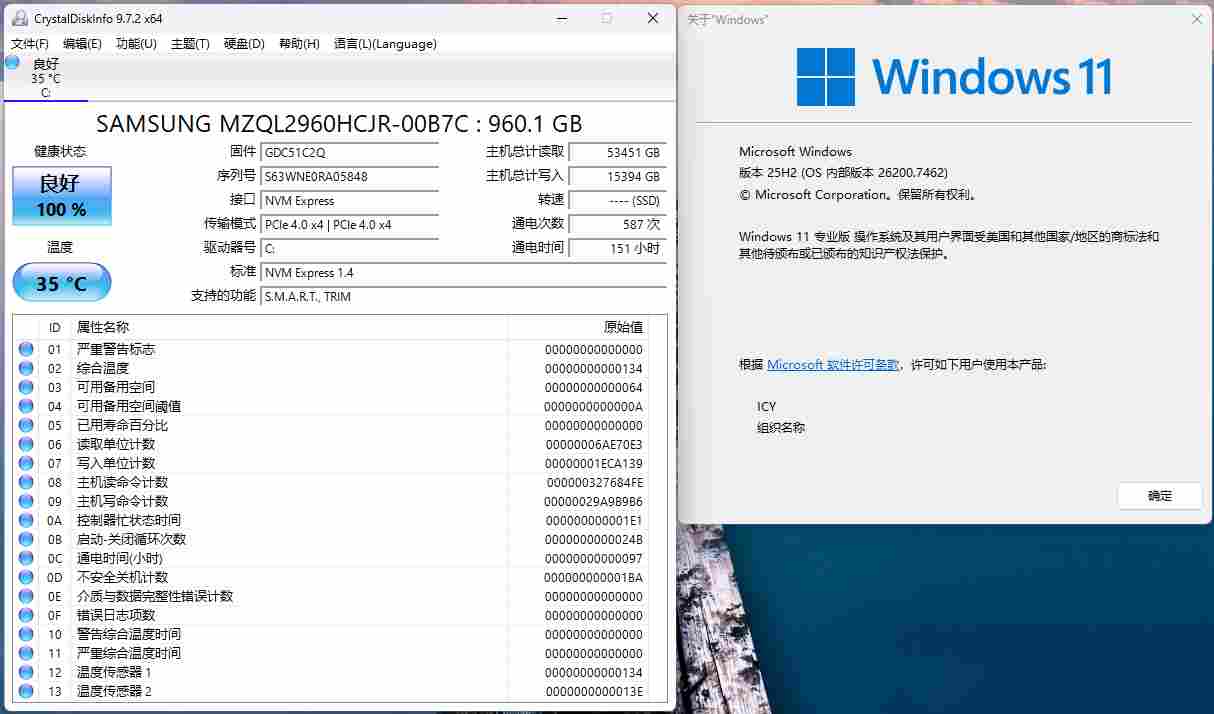Open the 硬盘(D) menu
This screenshot has width=1214, height=714.
pos(244,44)
